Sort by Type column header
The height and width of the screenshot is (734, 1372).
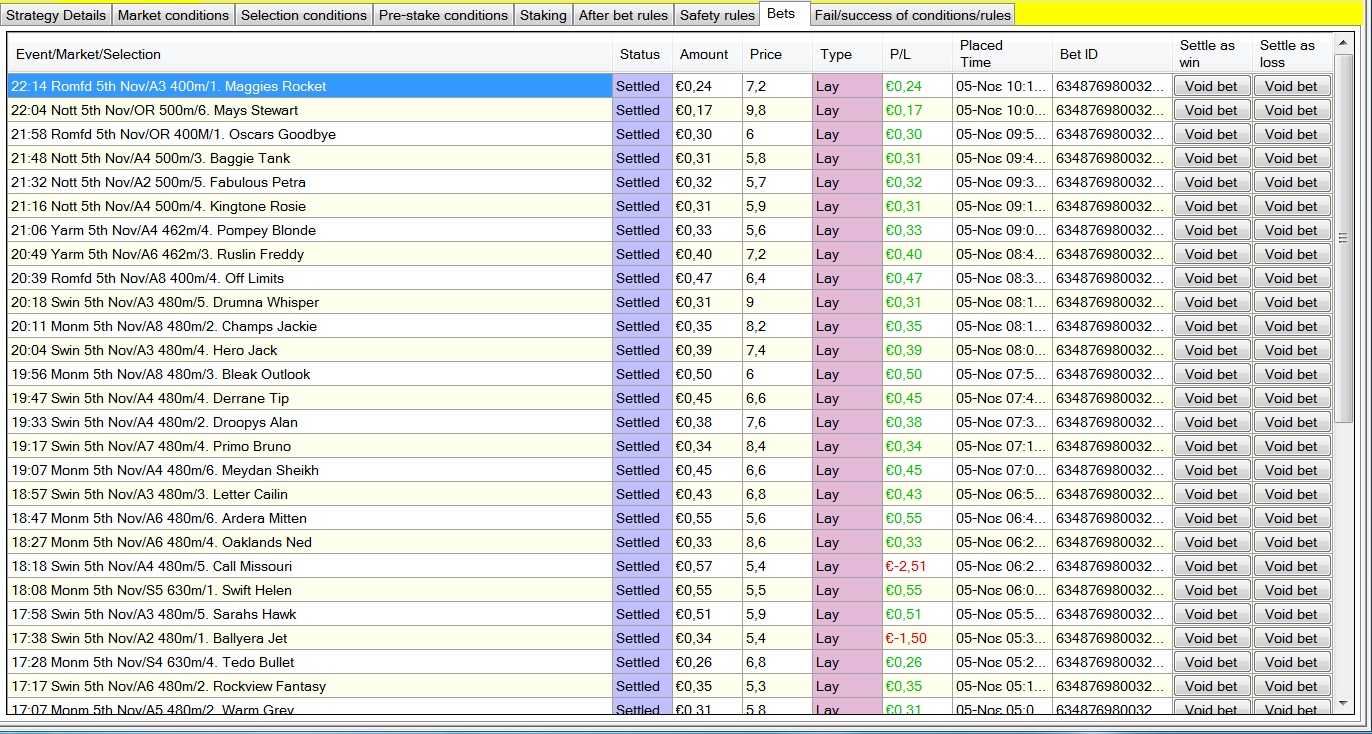click(847, 54)
